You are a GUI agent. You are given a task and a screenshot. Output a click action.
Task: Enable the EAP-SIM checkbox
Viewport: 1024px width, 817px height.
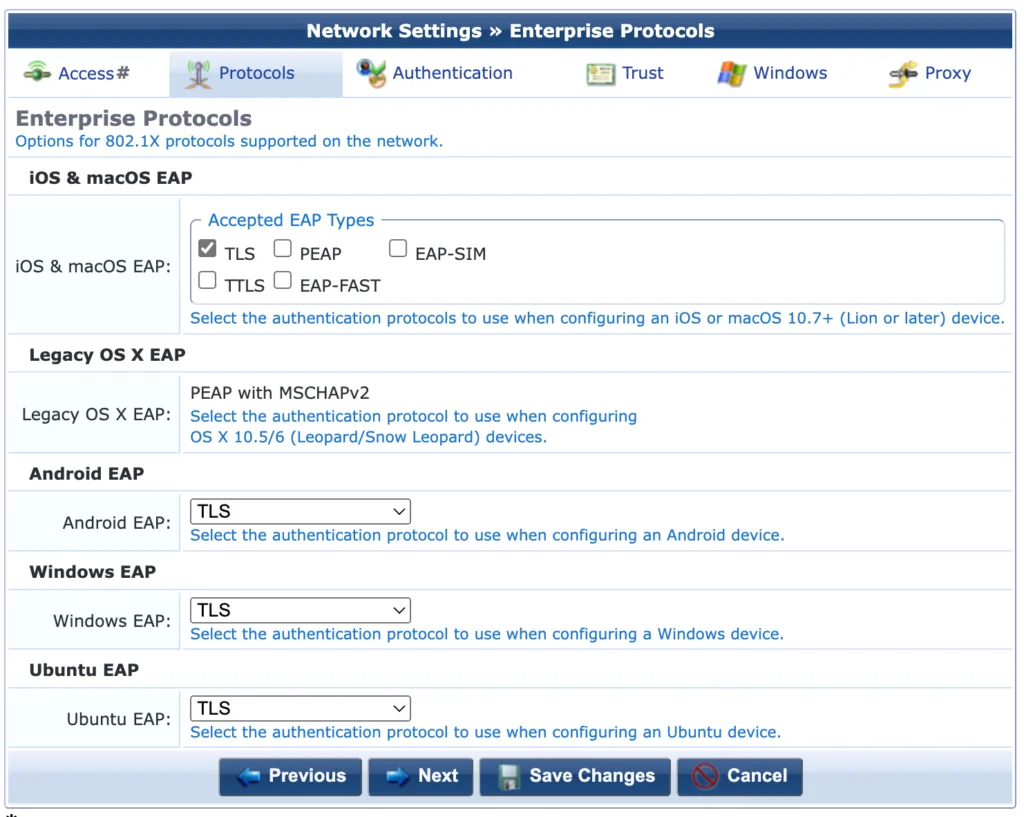click(398, 247)
